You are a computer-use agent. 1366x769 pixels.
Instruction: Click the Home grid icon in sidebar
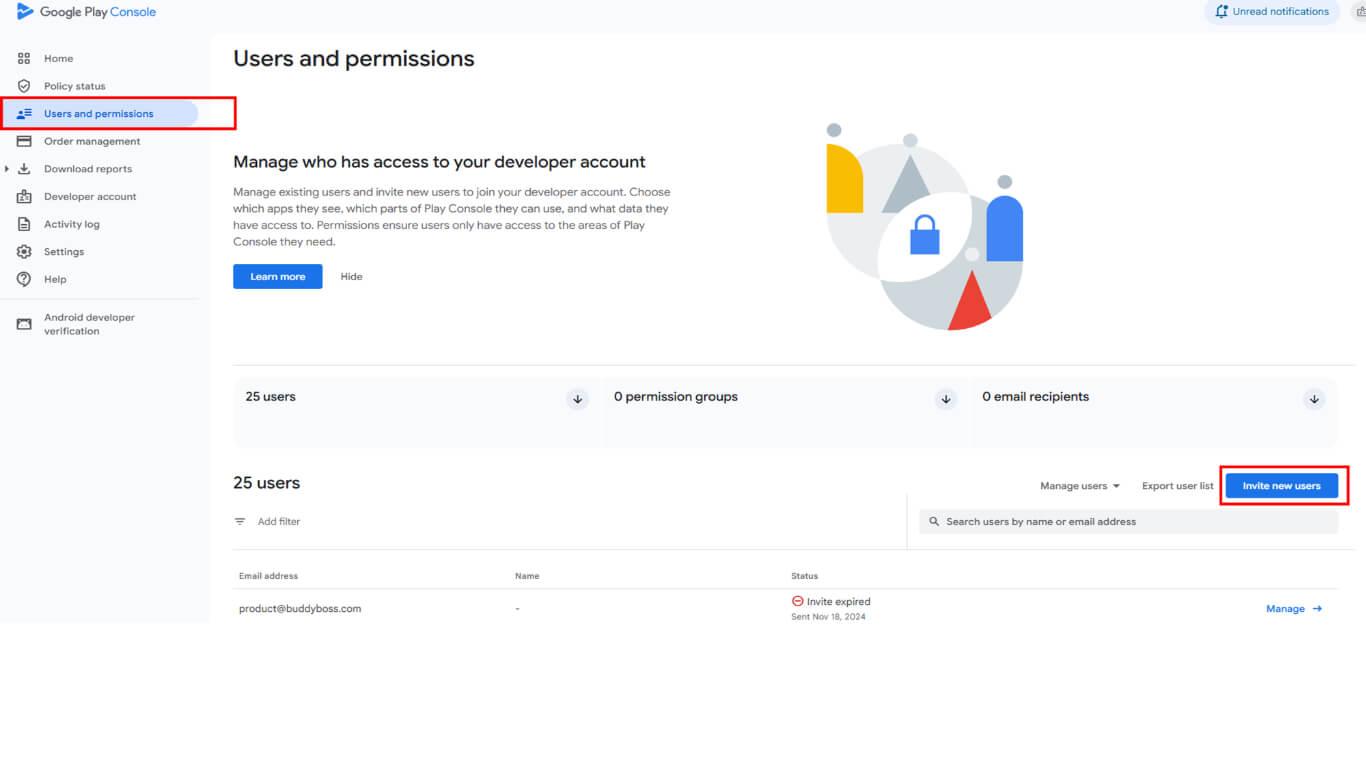click(24, 59)
